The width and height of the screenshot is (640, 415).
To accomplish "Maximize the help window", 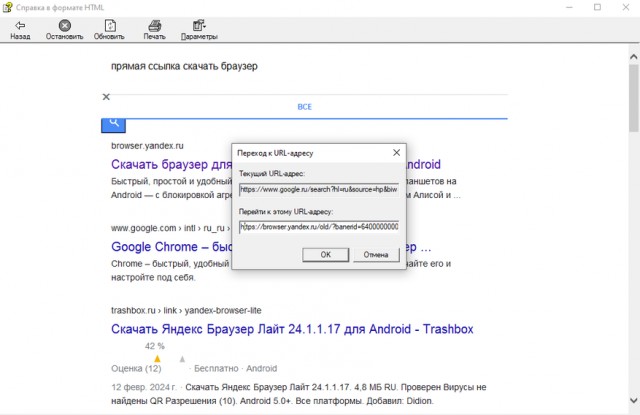I will pos(598,7).
